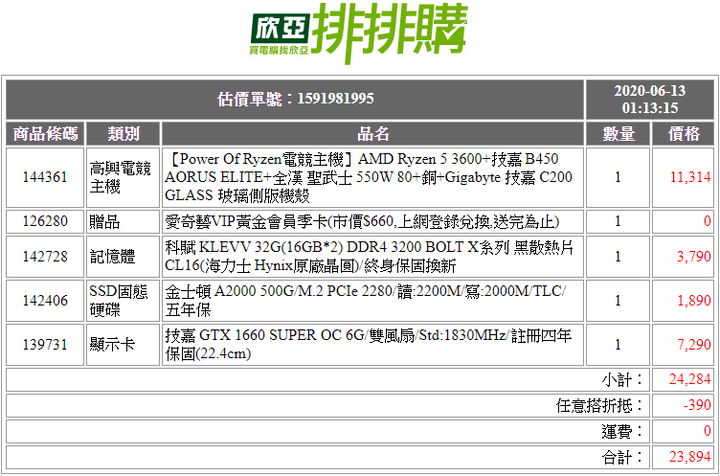Screen dimensions: 720x476
Task: Click quantity 1 in the 顯示卡 row
Action: click(618, 344)
